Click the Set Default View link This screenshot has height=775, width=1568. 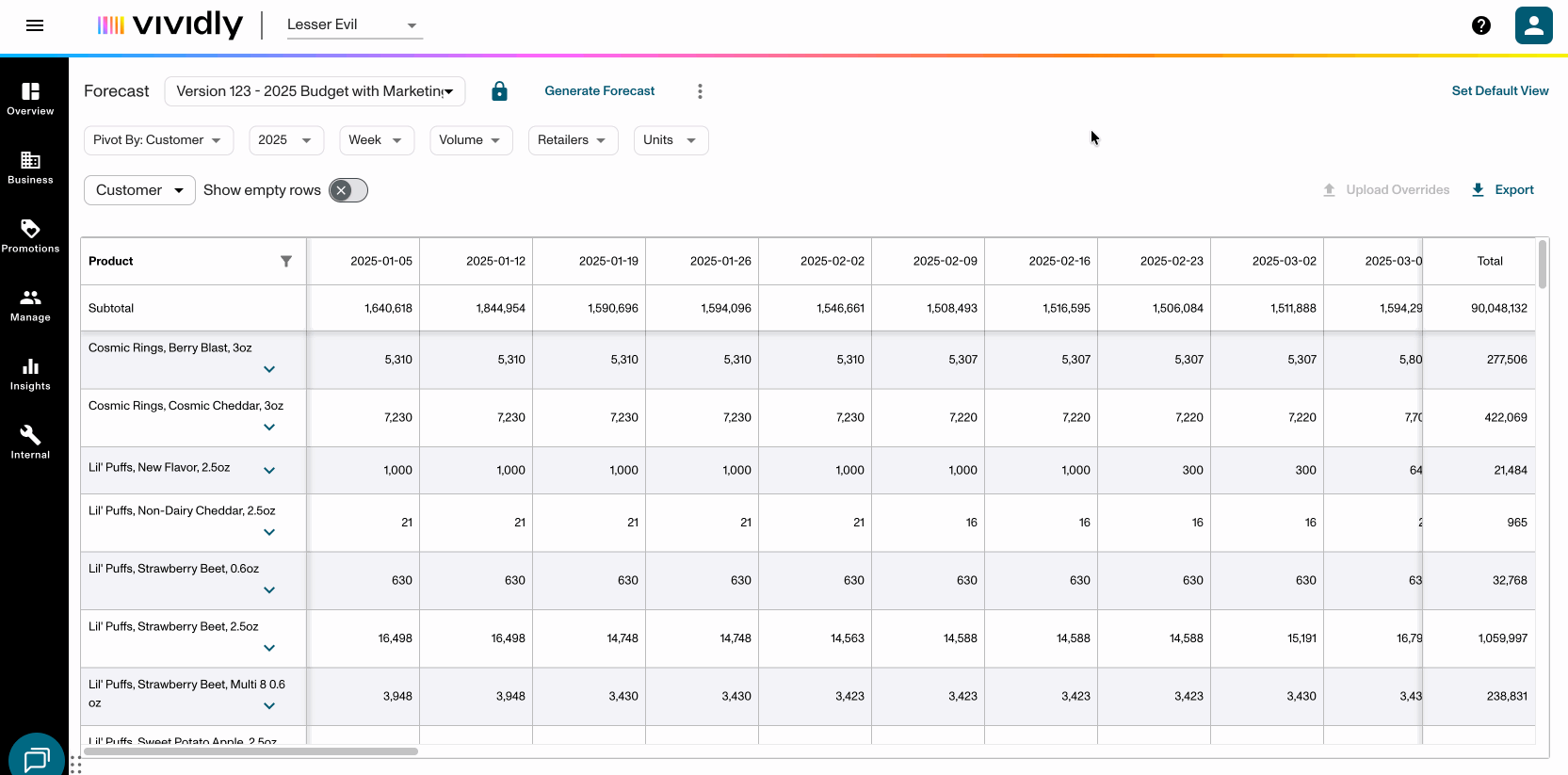(1499, 91)
